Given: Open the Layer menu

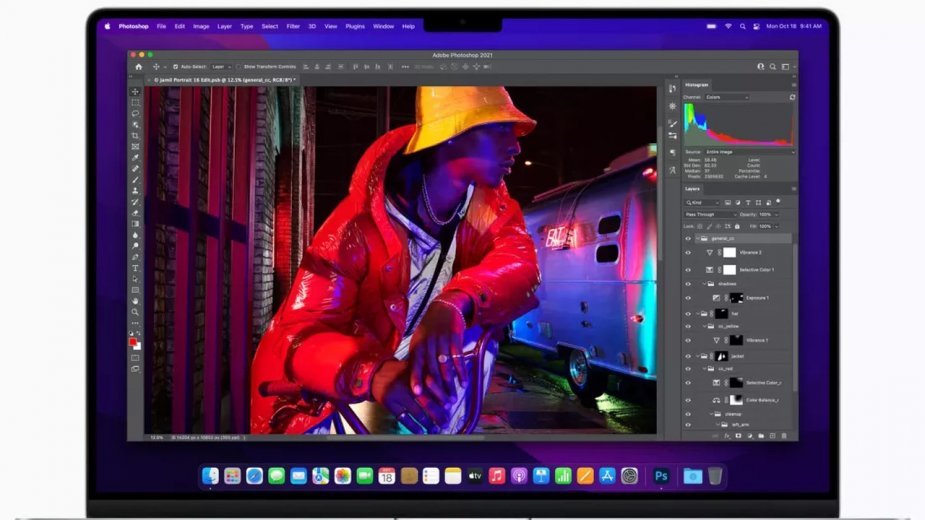Looking at the screenshot, I should click(x=224, y=26).
